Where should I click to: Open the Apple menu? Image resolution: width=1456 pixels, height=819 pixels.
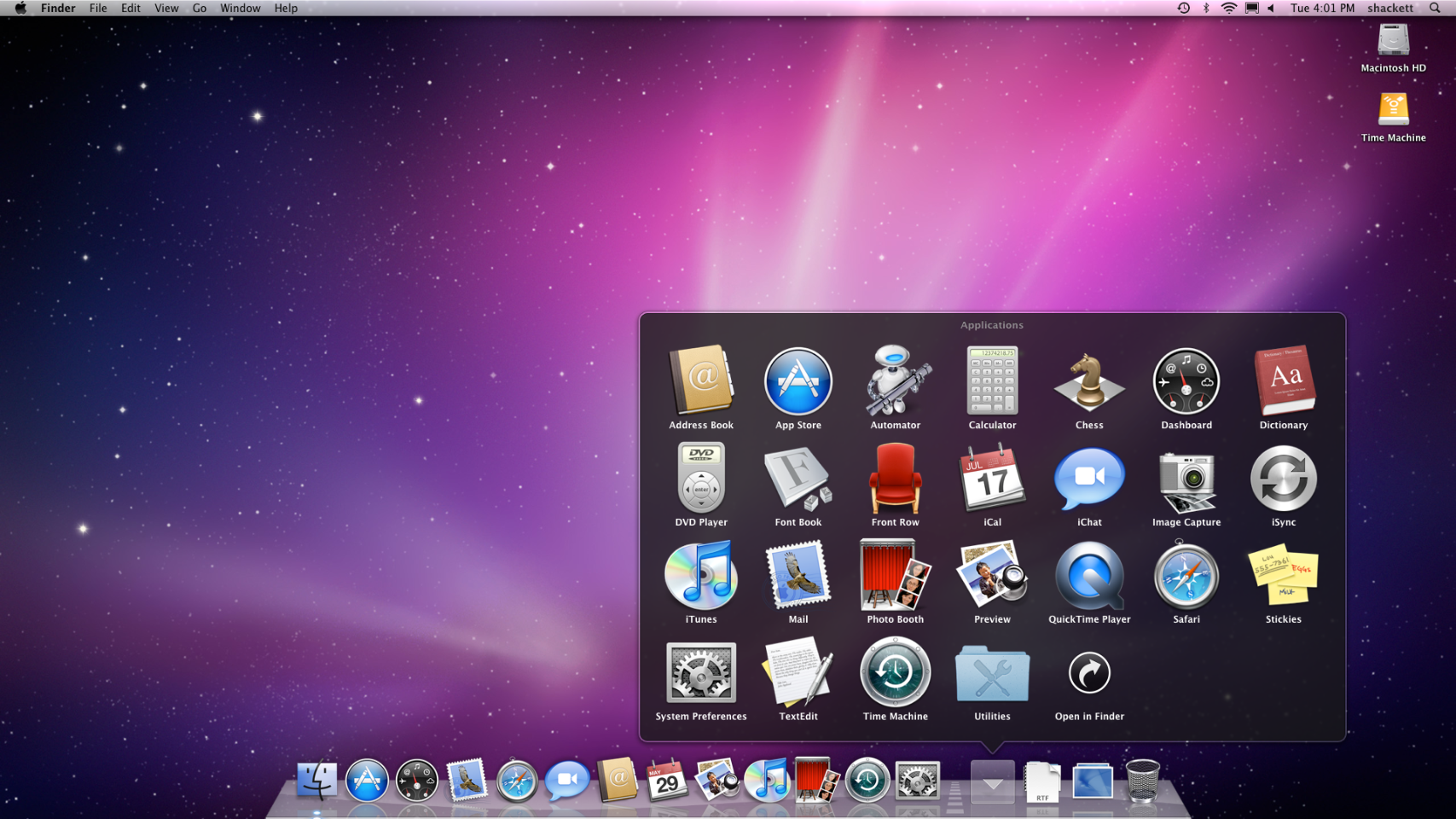[20, 8]
